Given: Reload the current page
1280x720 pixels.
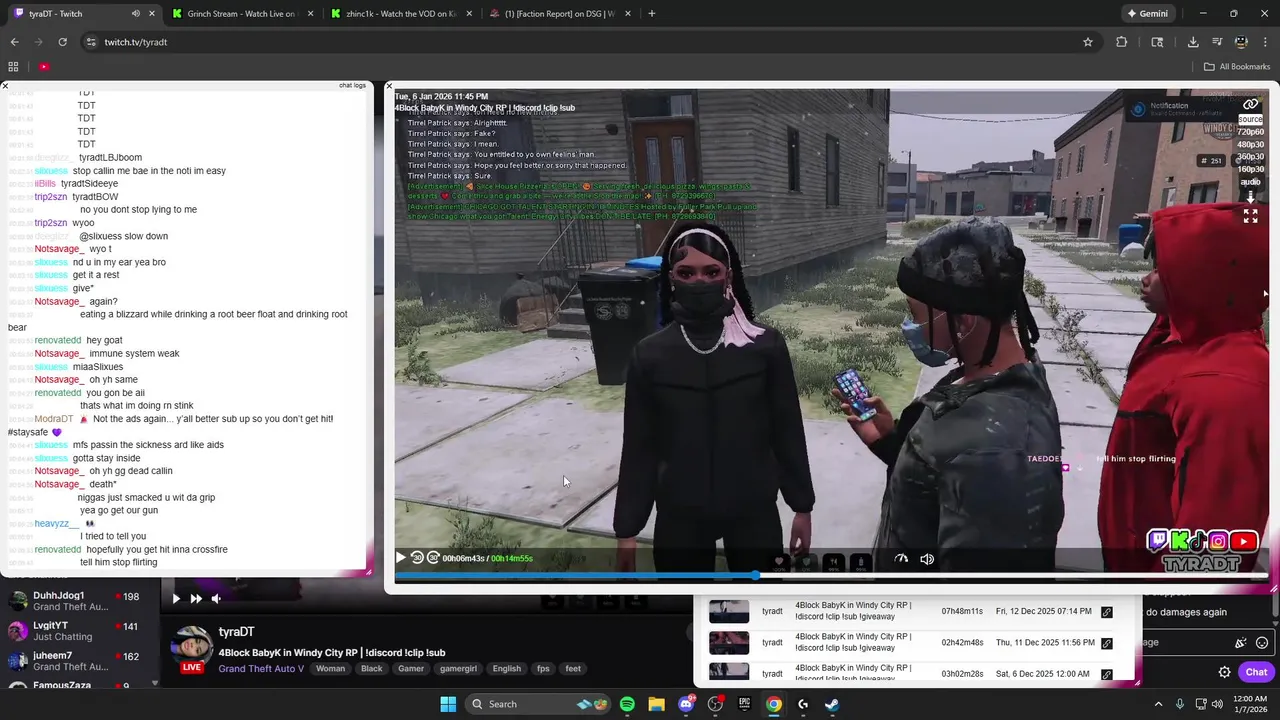Looking at the screenshot, I should (62, 42).
